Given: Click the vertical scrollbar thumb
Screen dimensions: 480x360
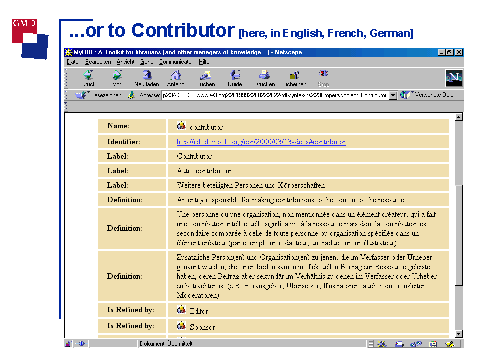Looking at the screenshot, I should tap(459, 234).
